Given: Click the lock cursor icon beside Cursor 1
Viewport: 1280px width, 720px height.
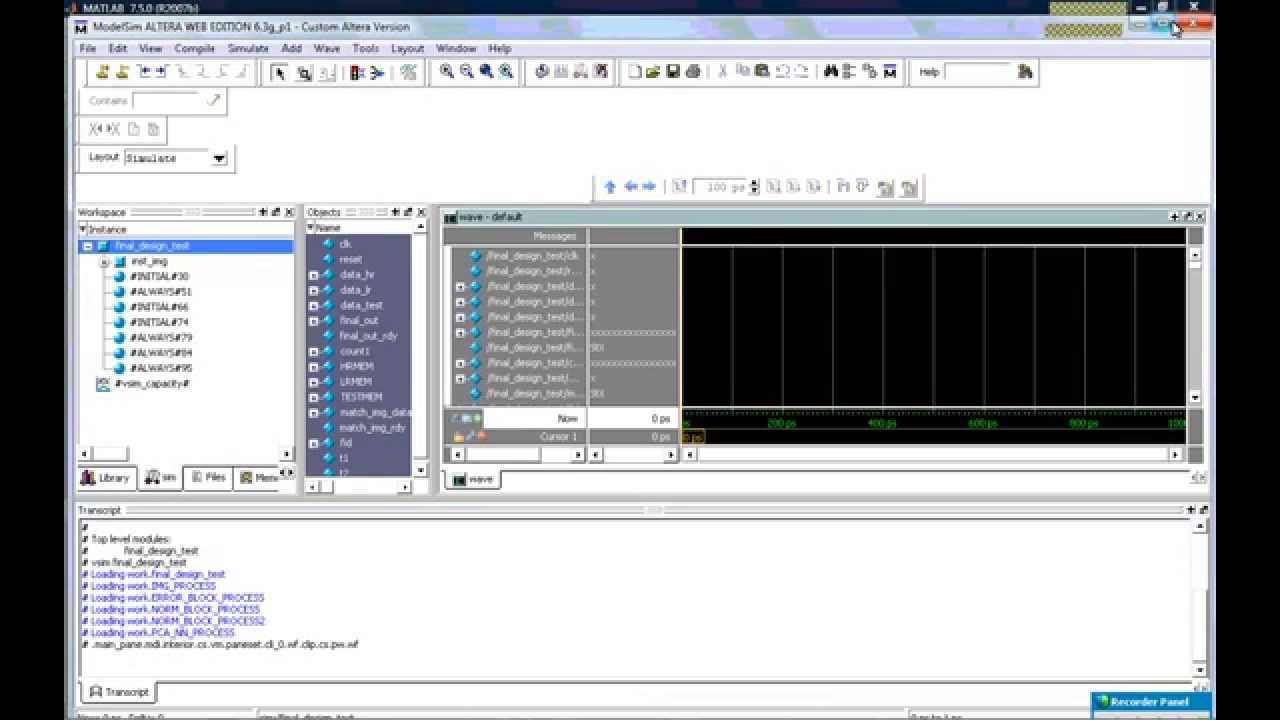Looking at the screenshot, I should (x=458, y=437).
